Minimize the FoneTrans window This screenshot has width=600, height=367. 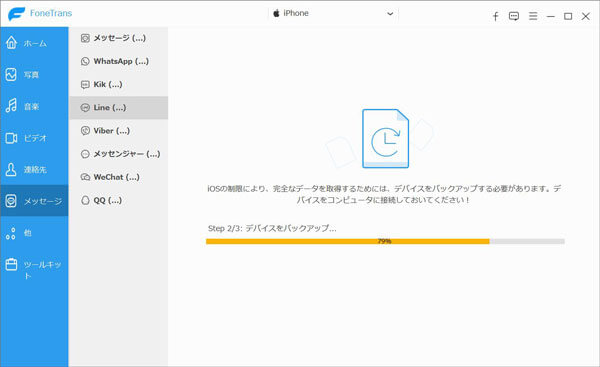(x=551, y=16)
